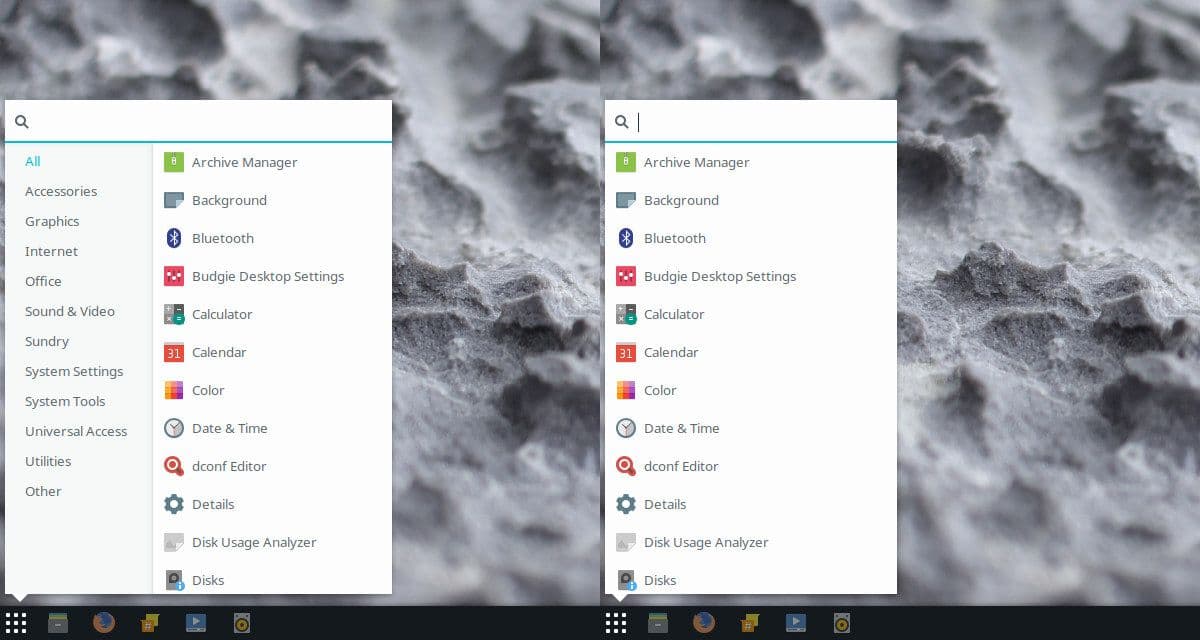This screenshot has width=1200, height=640.
Task: Select the Accessories category
Action: (x=61, y=191)
